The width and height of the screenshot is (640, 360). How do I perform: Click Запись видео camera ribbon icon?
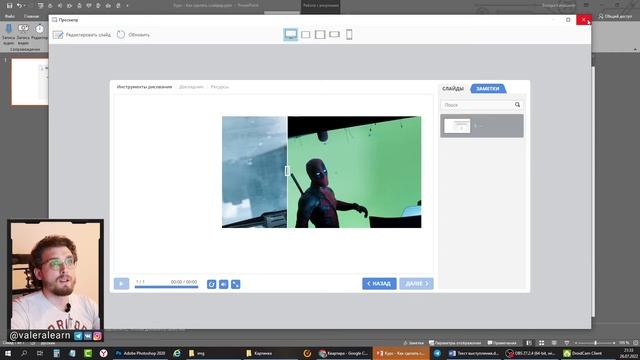23,29
